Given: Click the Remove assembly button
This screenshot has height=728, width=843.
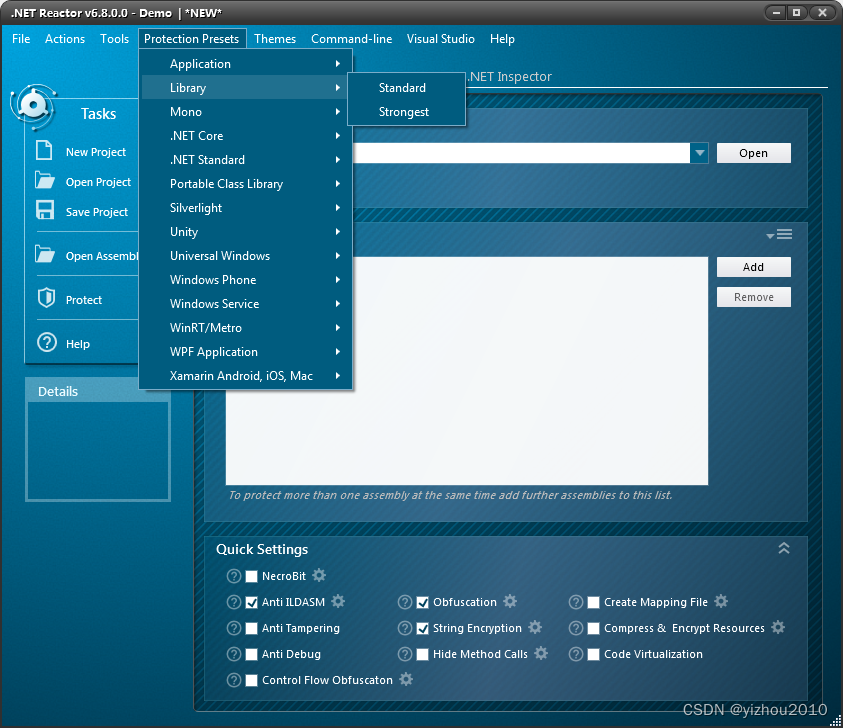Looking at the screenshot, I should (753, 297).
